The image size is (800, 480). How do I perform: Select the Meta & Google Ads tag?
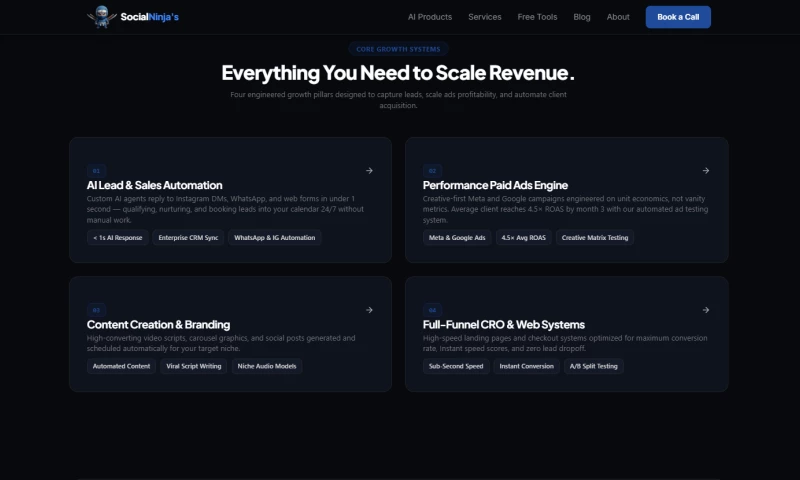click(x=457, y=238)
